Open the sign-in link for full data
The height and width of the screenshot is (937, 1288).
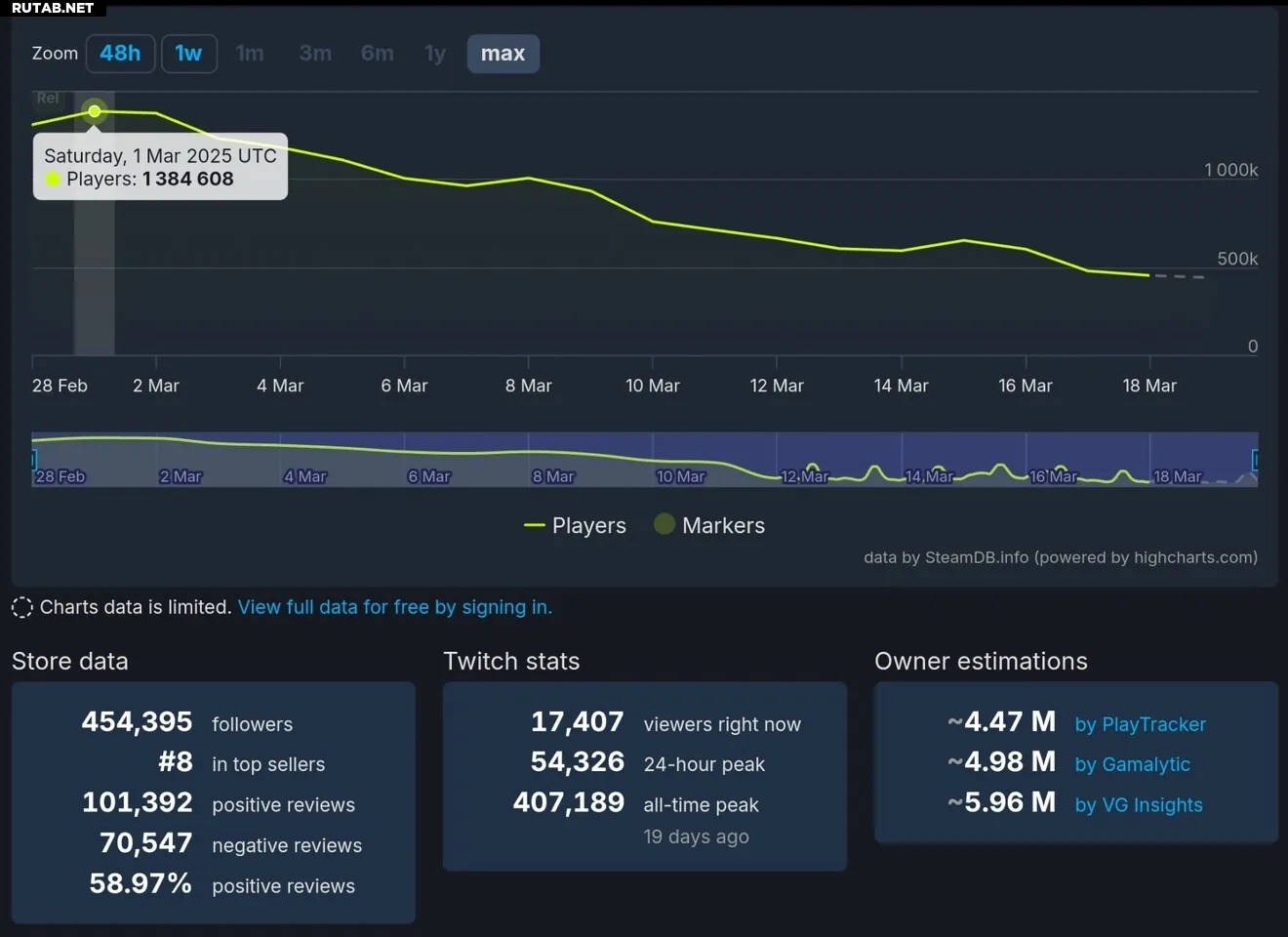pyautogui.click(x=394, y=607)
